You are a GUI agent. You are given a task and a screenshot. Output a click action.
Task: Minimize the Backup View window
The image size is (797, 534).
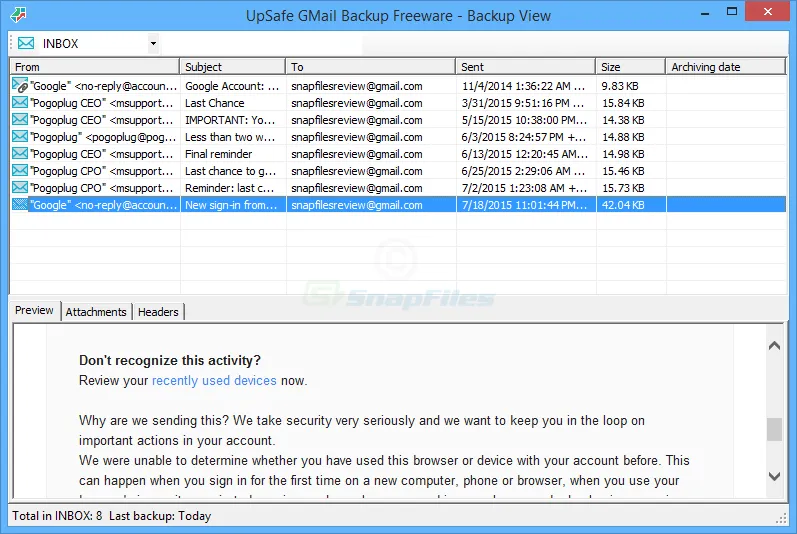[x=705, y=12]
